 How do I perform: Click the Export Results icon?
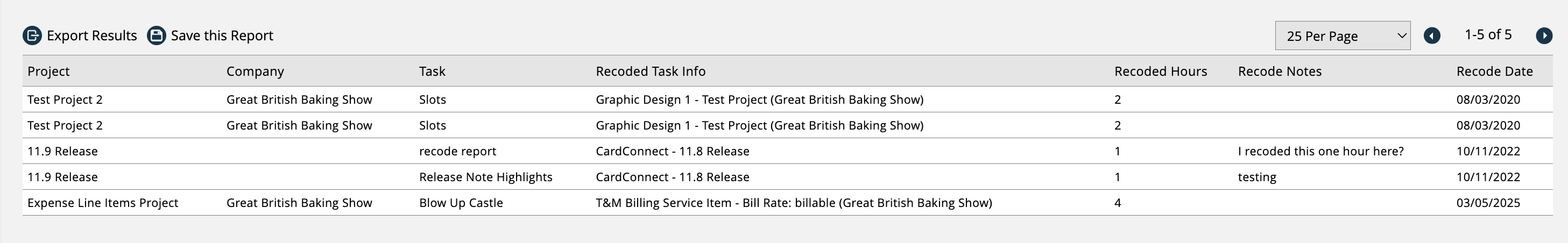click(x=32, y=36)
